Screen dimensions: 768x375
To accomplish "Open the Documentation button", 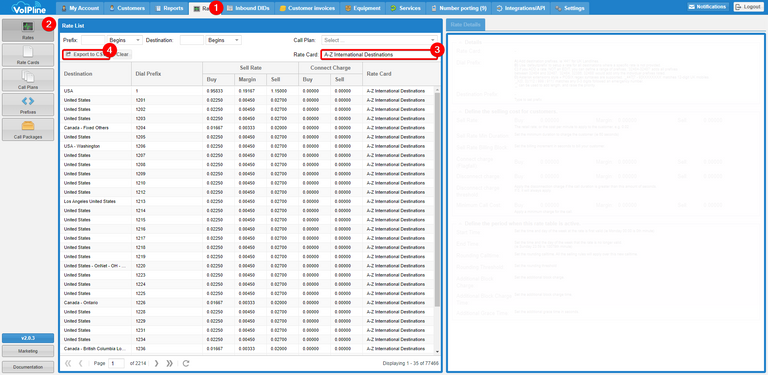I will (x=28, y=367).
